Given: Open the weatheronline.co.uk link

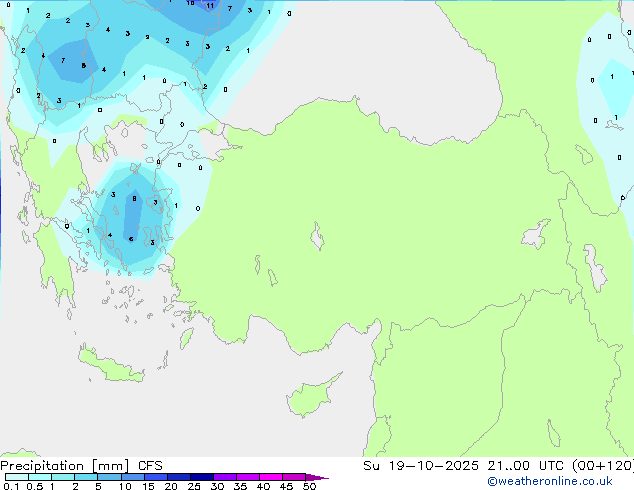Looking at the screenshot, I should coord(550,481).
